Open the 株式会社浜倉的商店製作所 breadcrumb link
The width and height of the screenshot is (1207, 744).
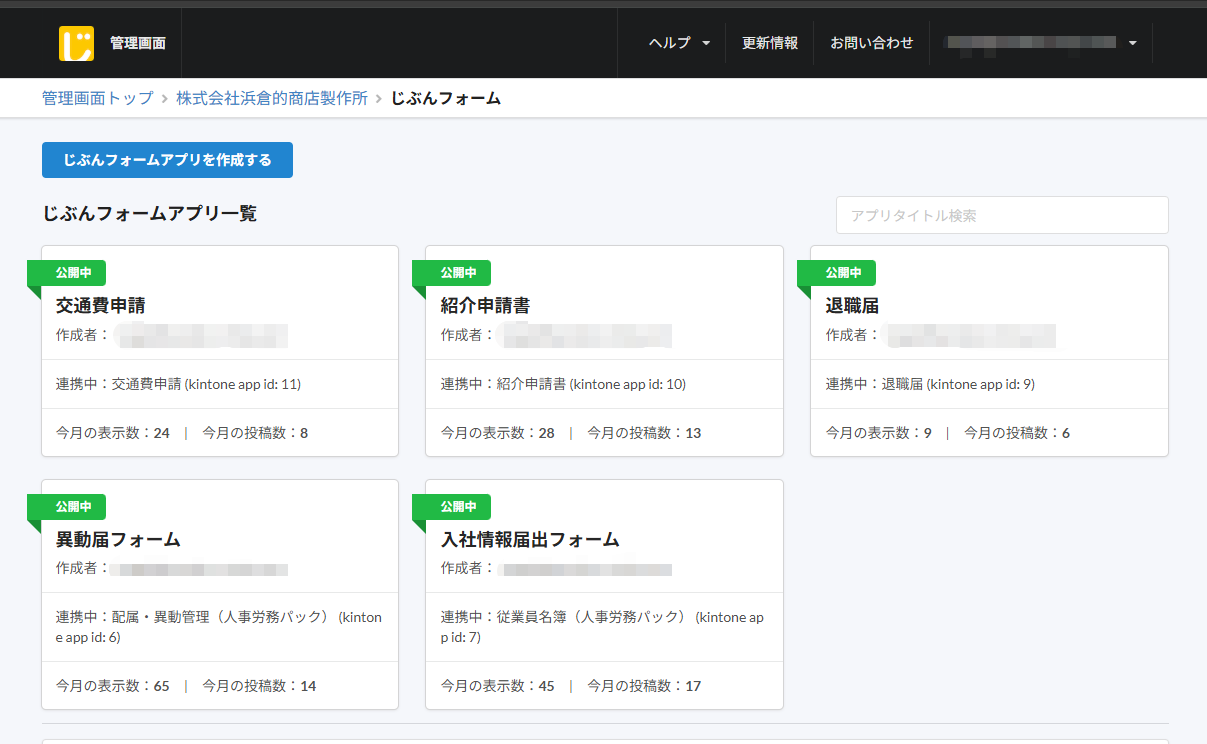click(271, 98)
